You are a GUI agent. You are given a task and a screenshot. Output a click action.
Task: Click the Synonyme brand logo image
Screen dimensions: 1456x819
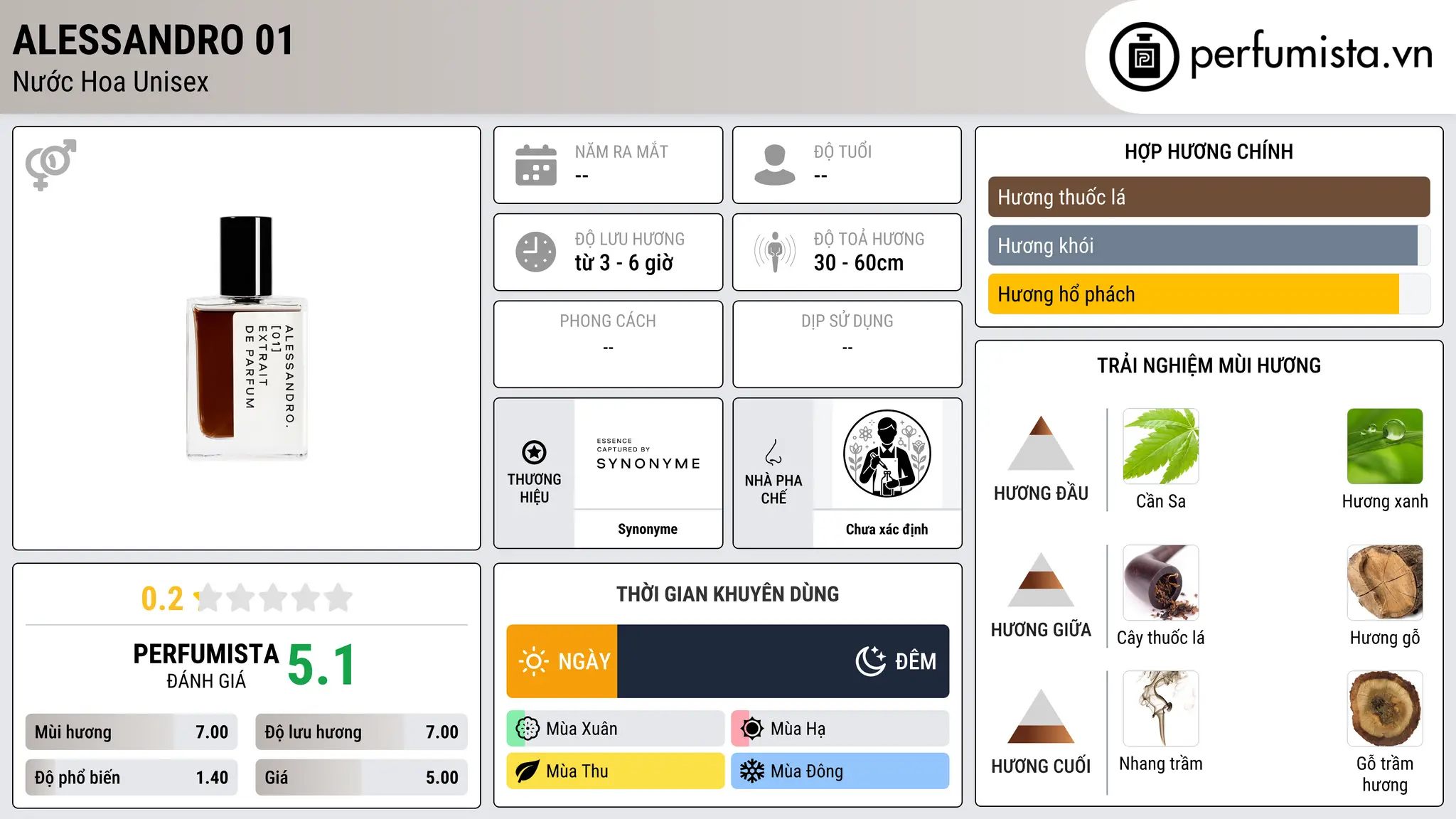pos(648,454)
